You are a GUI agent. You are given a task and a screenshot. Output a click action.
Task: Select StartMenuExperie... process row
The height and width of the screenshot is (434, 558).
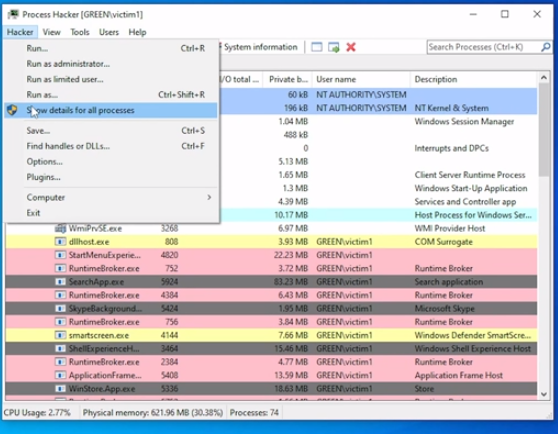[x=271, y=255]
